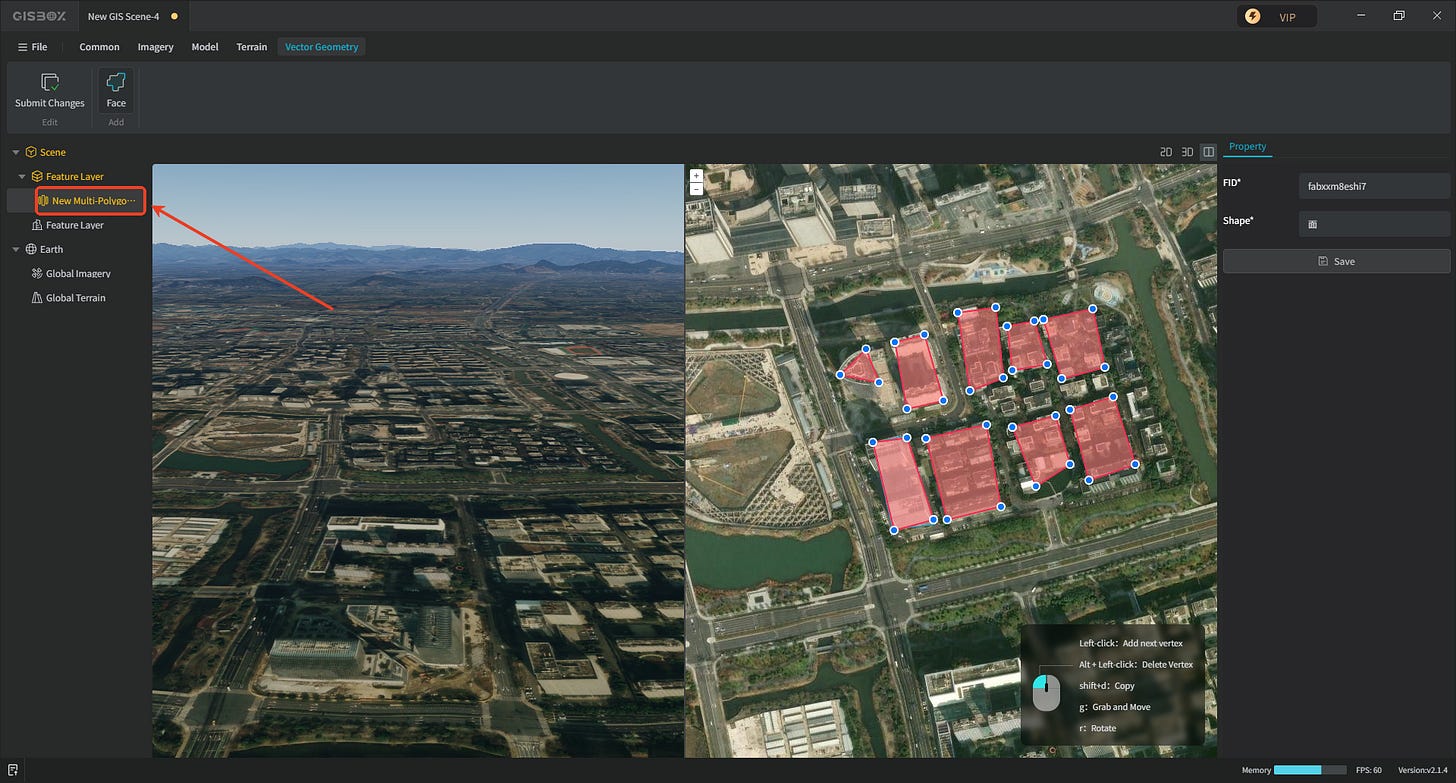Click the Save button in Property panel
Screen dimensions: 1456x783
1336,261
